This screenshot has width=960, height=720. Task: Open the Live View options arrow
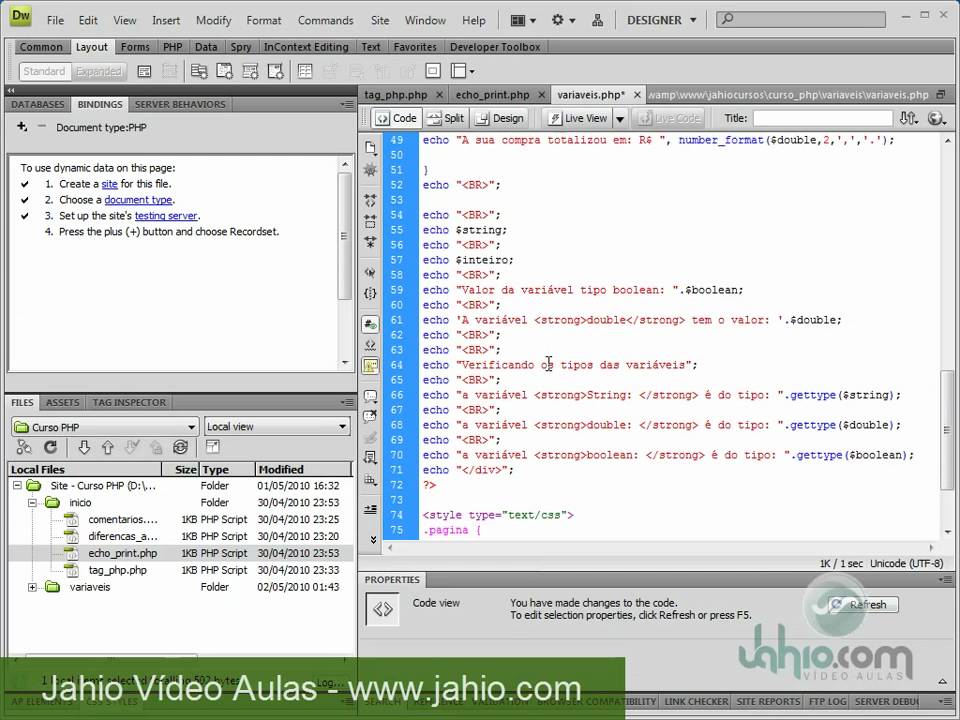[620, 118]
